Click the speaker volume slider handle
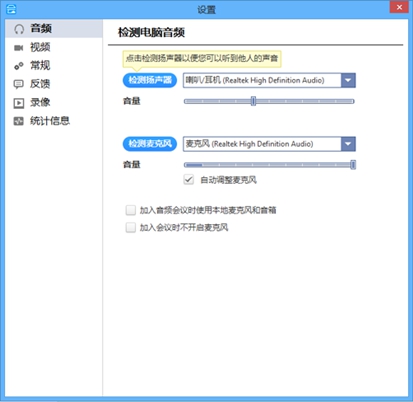The height and width of the screenshot is (402, 413). click(x=253, y=101)
